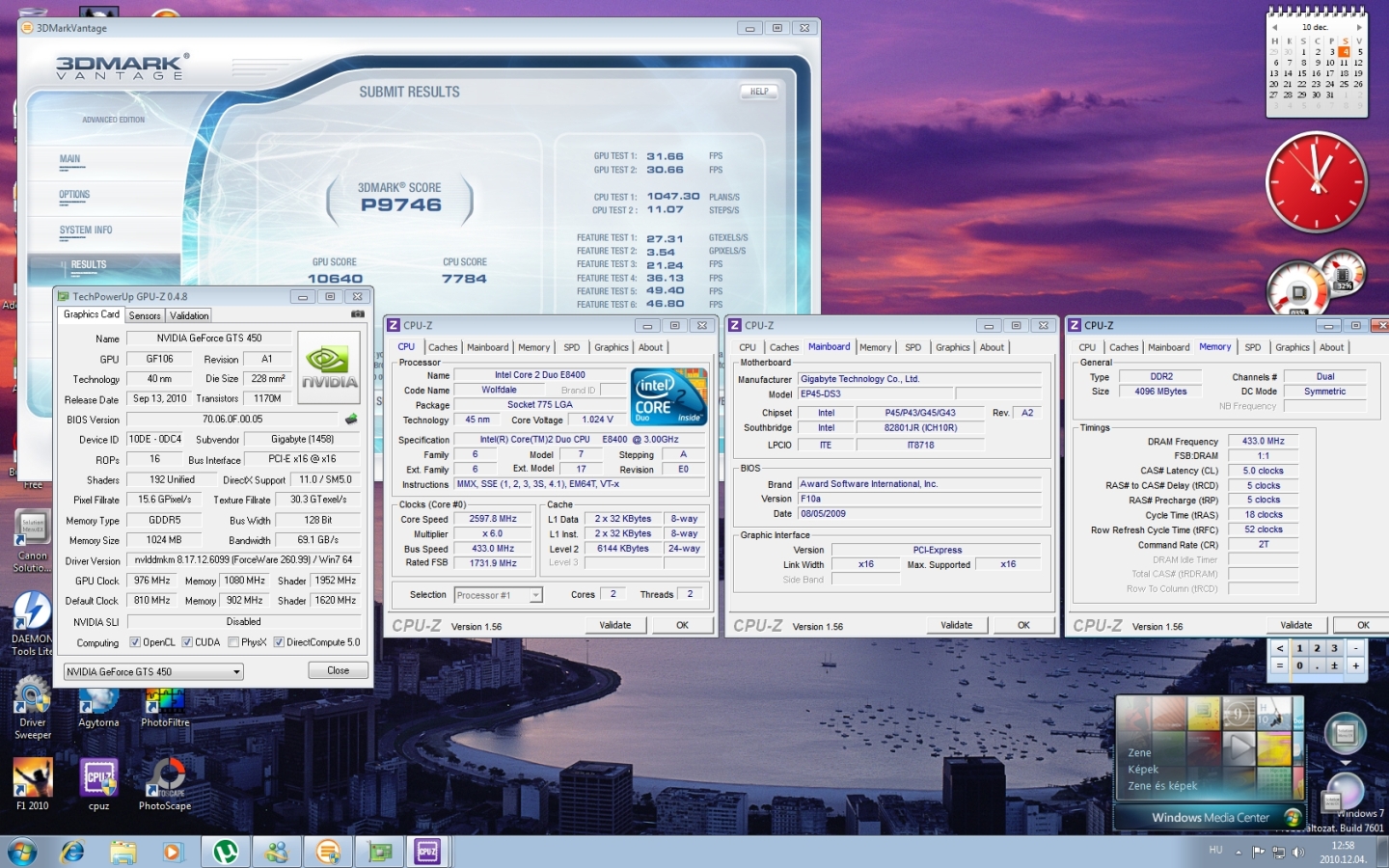Toggle the OpenCL checkbox in GPU-Z
1389x868 pixels.
click(x=135, y=642)
